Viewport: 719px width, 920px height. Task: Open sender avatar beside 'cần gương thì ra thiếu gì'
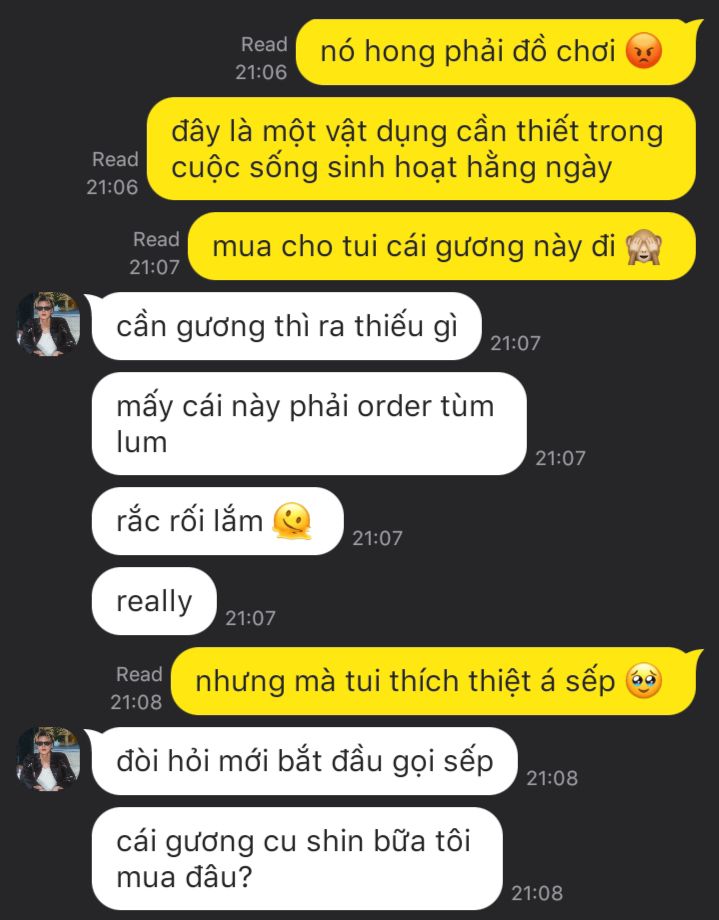point(48,324)
